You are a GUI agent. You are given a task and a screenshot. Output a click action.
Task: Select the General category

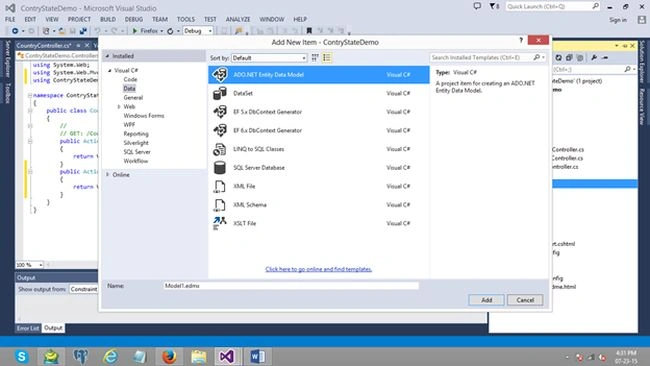(133, 97)
